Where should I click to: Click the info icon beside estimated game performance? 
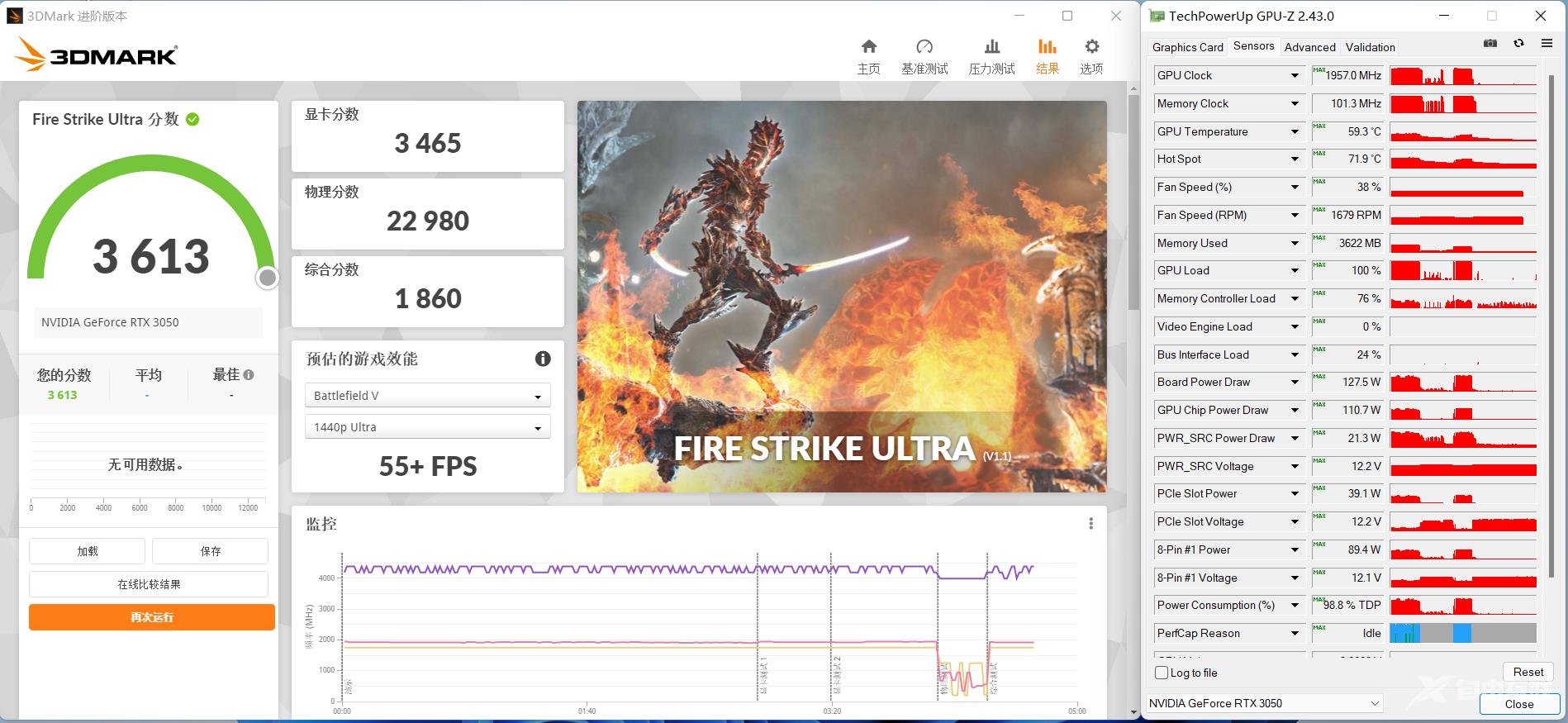pos(543,359)
